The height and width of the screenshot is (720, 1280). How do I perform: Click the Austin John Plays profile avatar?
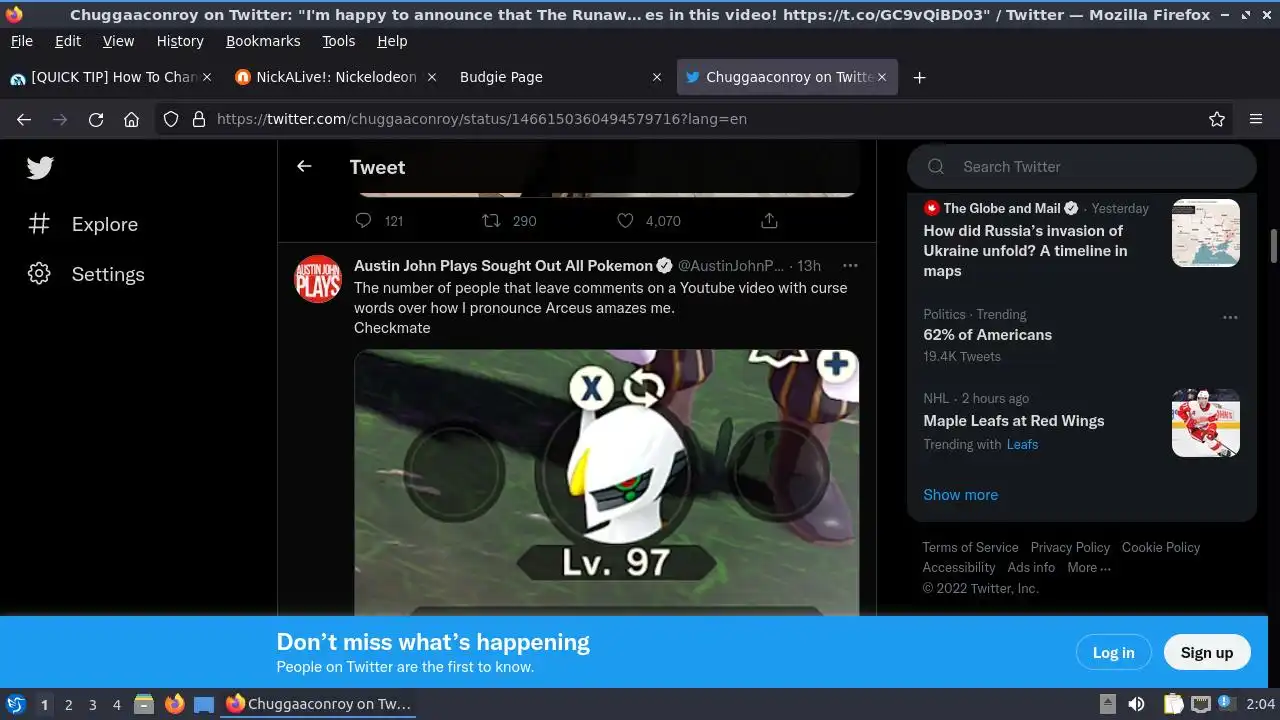click(318, 279)
